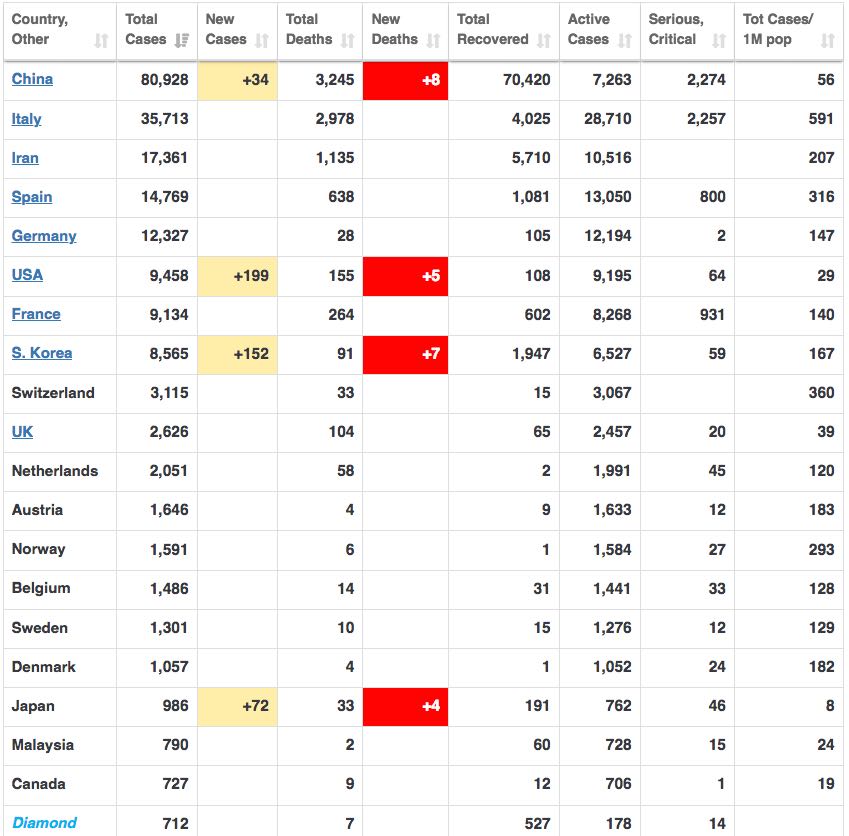
Task: Click Tot Cases/1M pop sort icon
Action: (x=827, y=40)
